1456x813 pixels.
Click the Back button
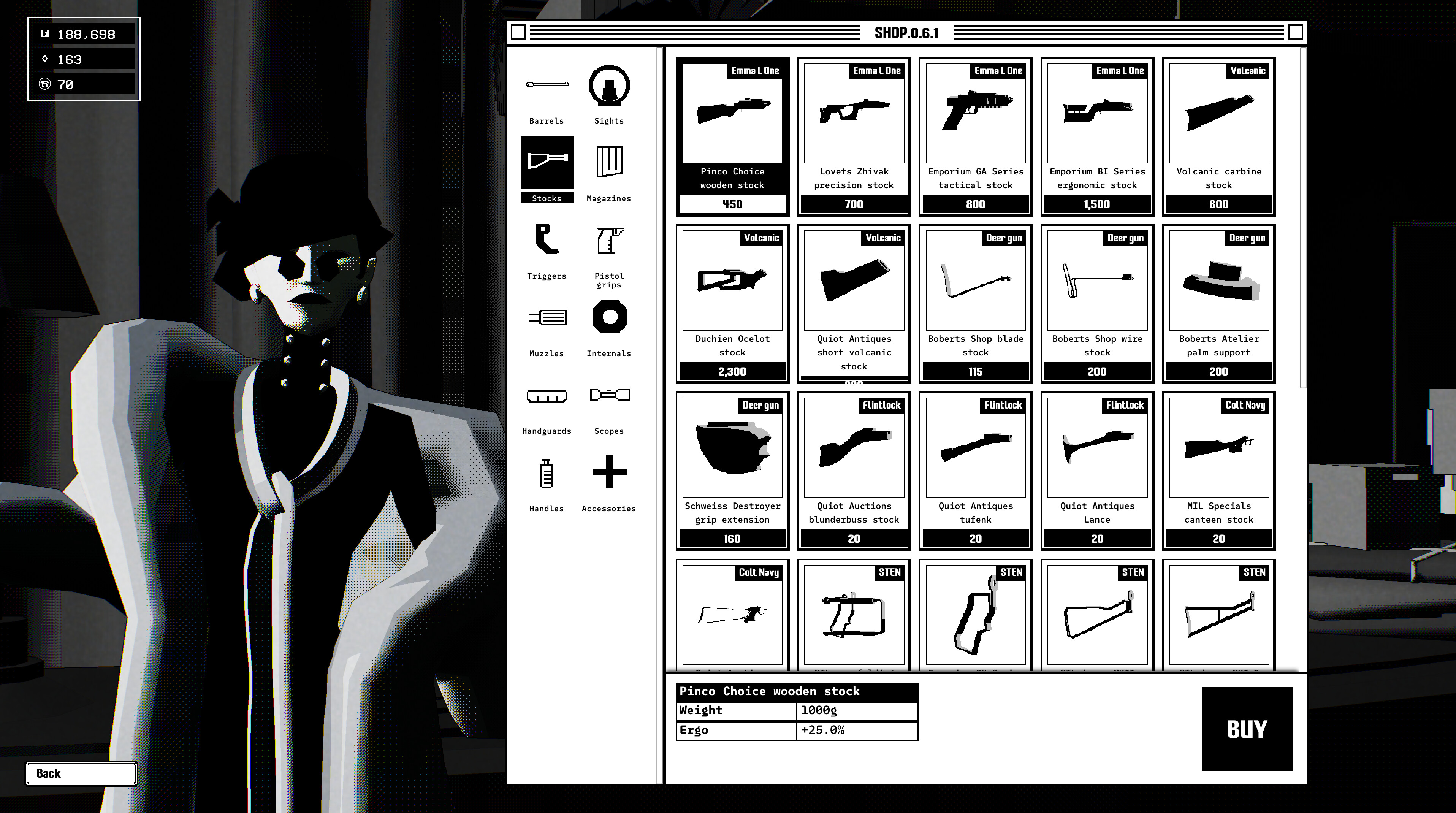81,773
